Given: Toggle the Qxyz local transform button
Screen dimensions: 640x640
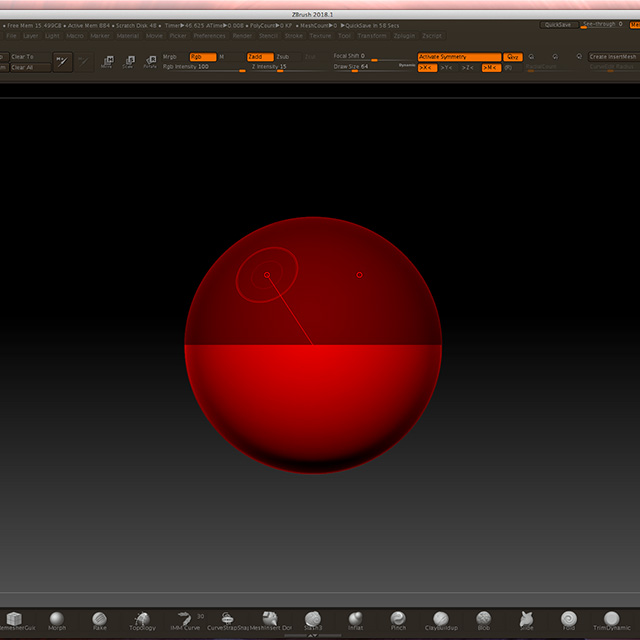Looking at the screenshot, I should tap(513, 57).
